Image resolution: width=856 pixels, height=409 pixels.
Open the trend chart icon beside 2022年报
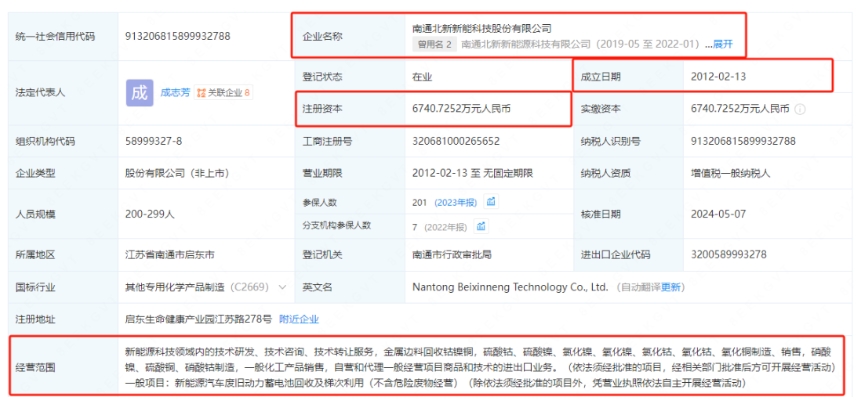point(482,226)
